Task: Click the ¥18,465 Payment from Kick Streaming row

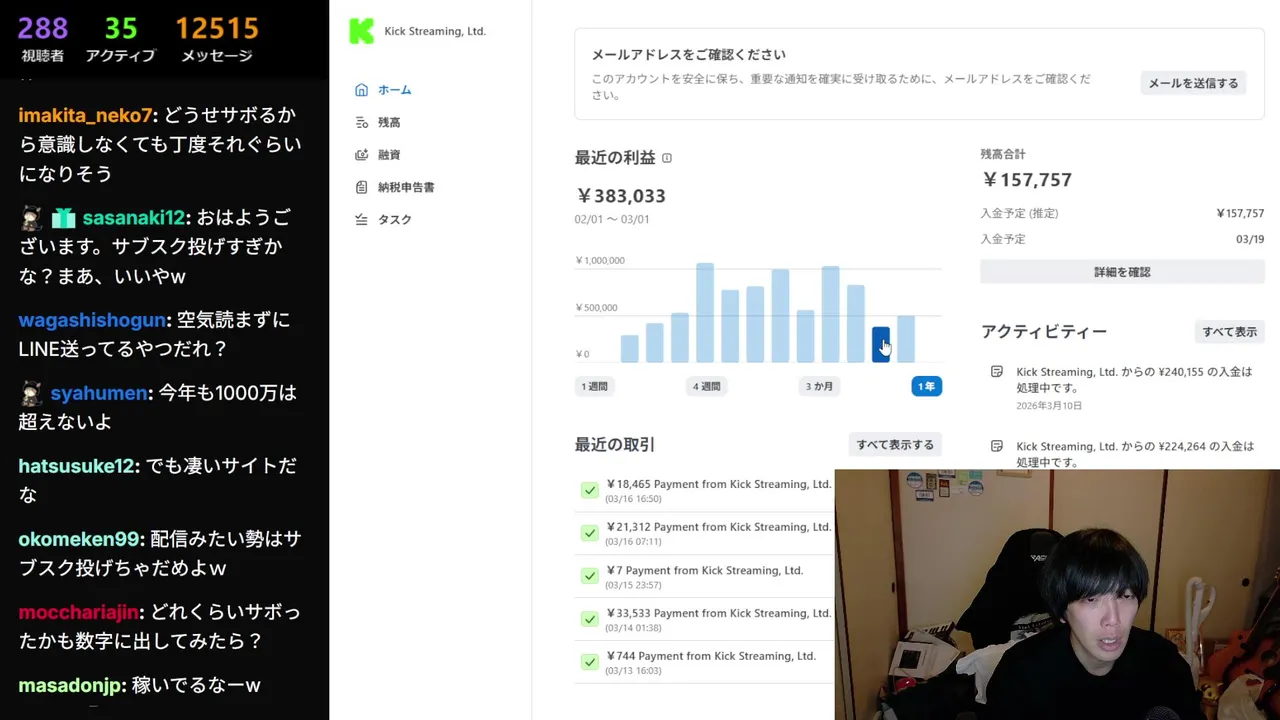Action: (704, 490)
